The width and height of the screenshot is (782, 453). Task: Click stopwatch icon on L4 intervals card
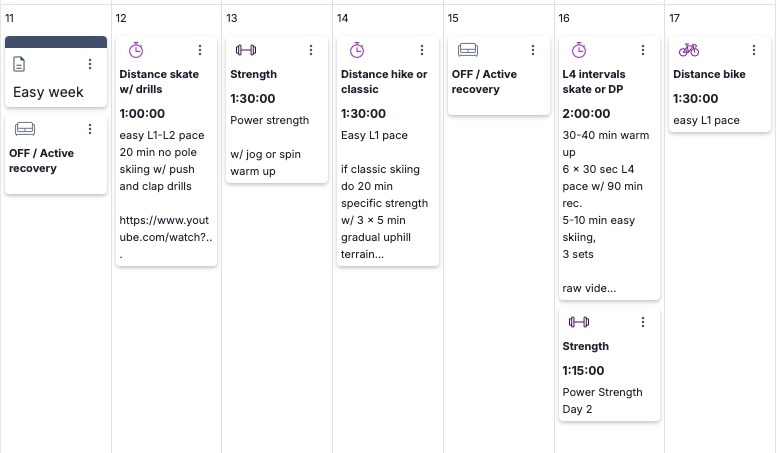click(x=579, y=50)
